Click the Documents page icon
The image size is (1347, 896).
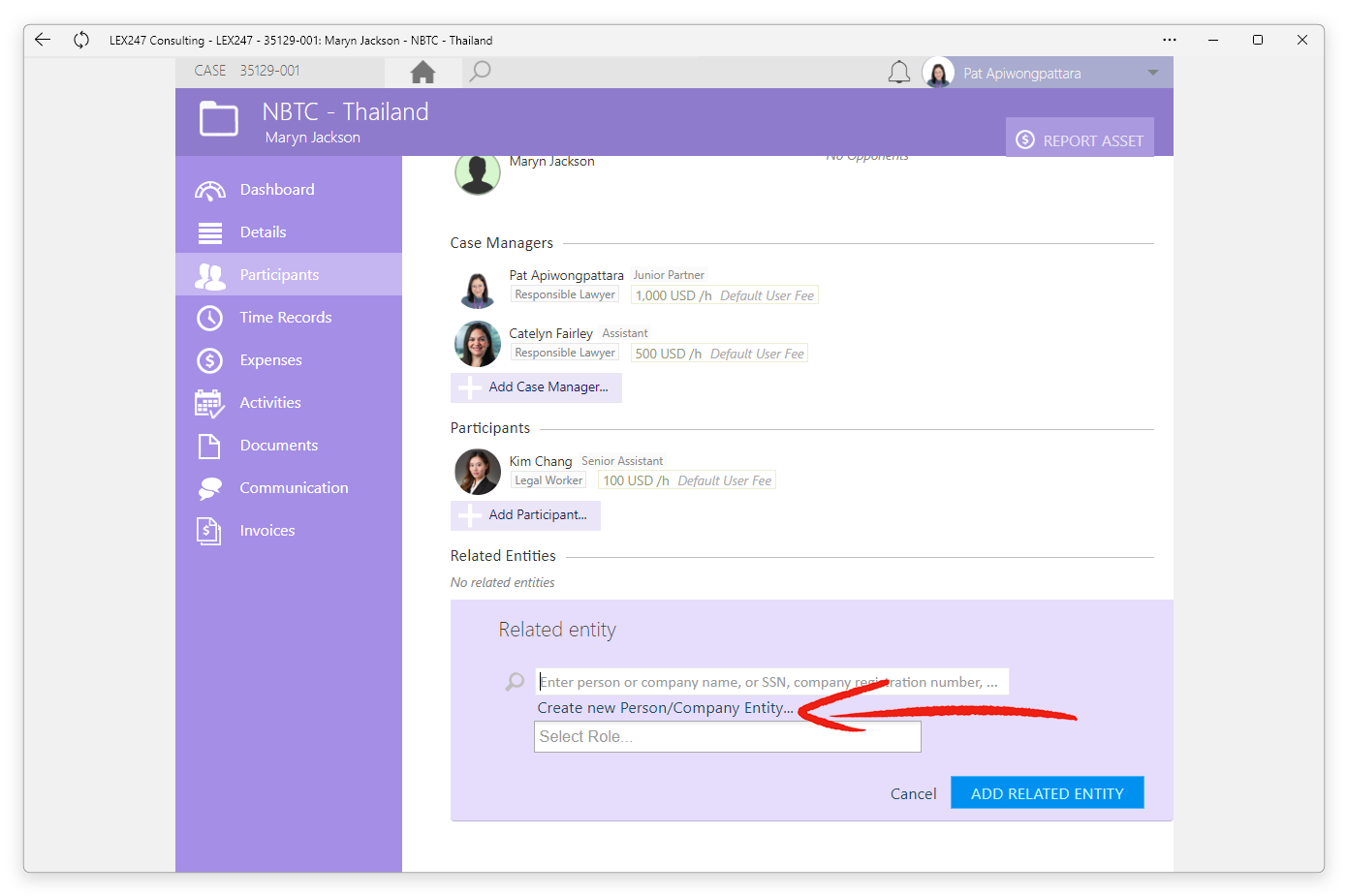click(x=209, y=446)
